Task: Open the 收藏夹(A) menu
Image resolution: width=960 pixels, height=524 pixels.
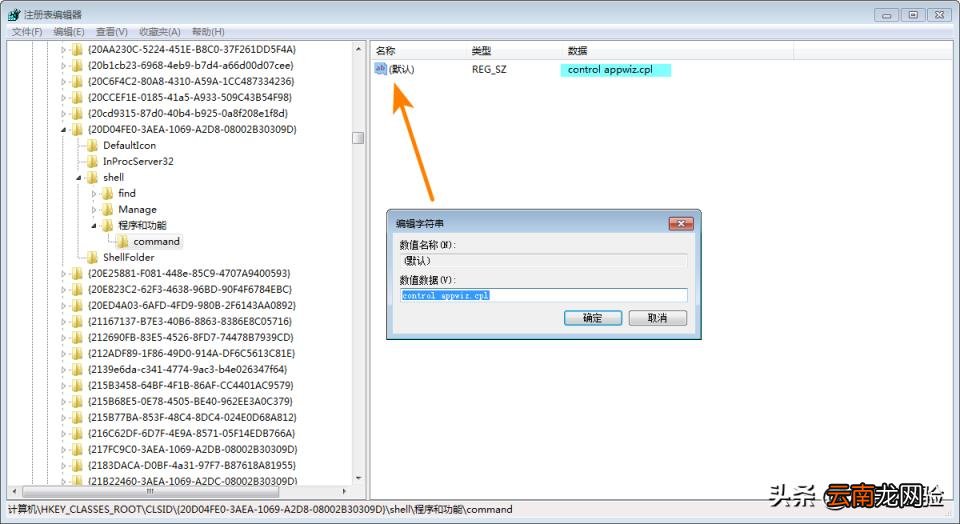Action: click(159, 32)
